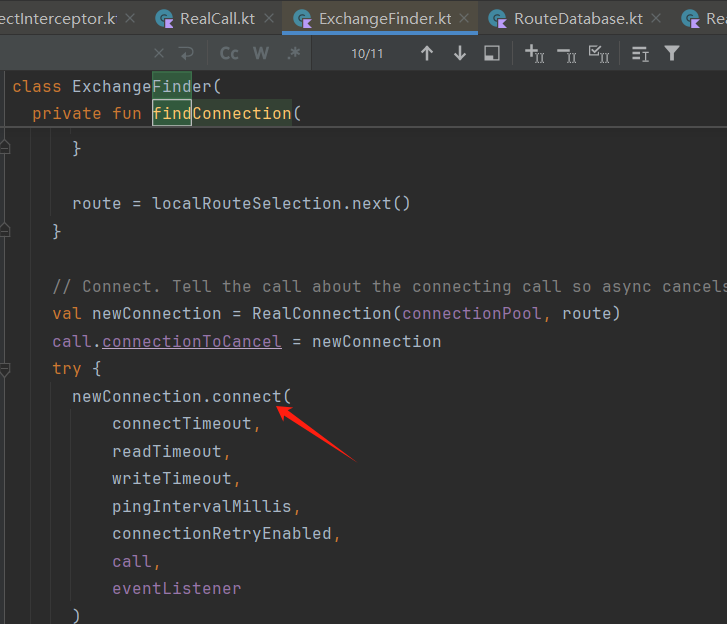Unselect the current occurrence
Image resolution: width=727 pixels, height=624 pixels.
click(x=566, y=53)
